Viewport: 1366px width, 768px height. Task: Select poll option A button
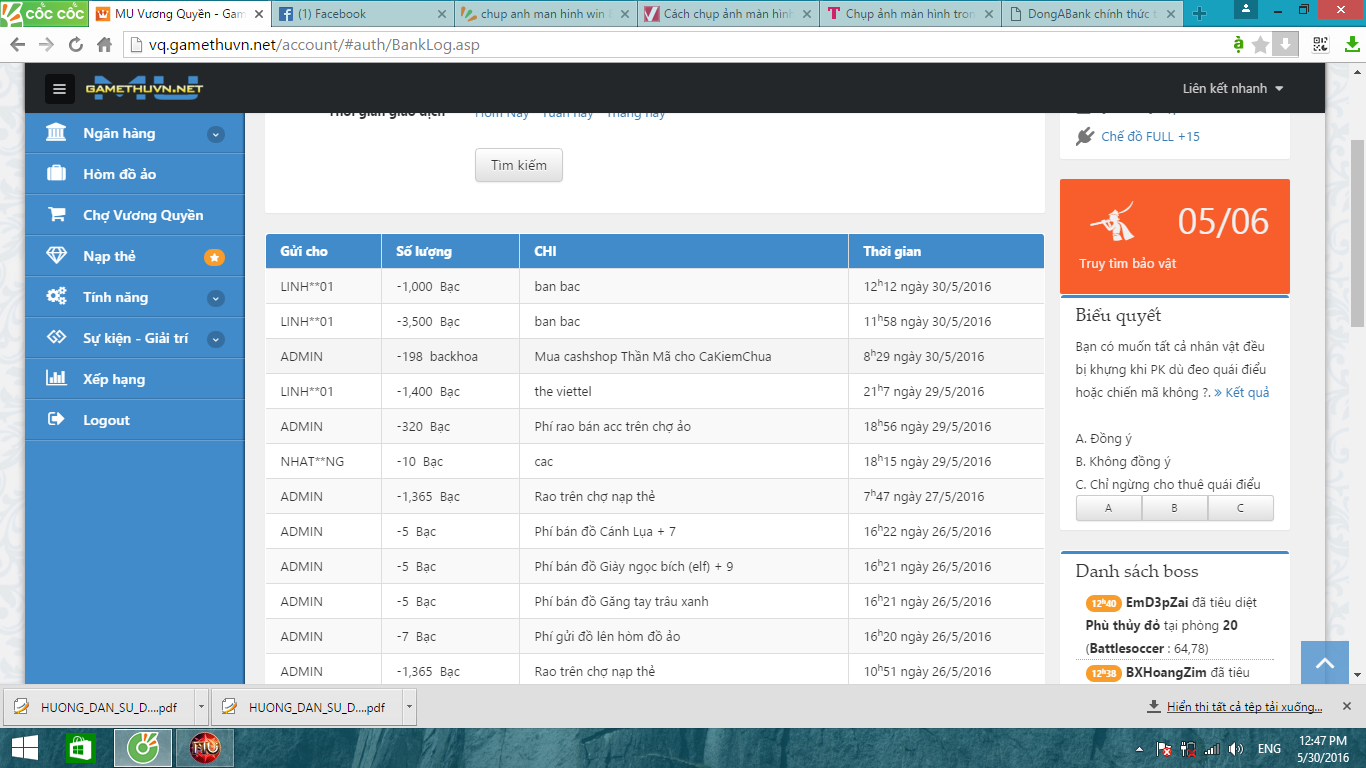(x=1108, y=508)
